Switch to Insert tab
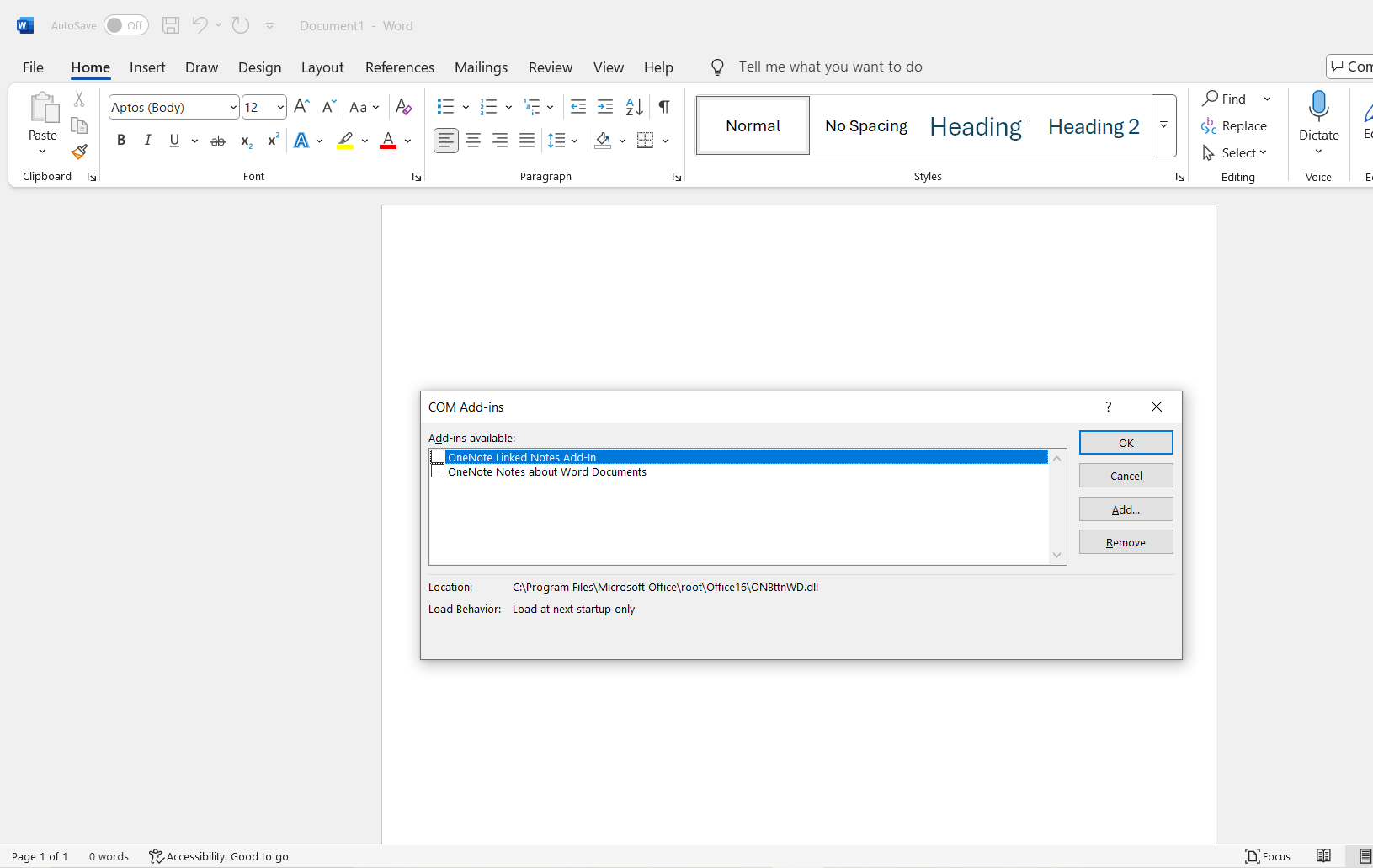The width and height of the screenshot is (1373, 868). (147, 67)
